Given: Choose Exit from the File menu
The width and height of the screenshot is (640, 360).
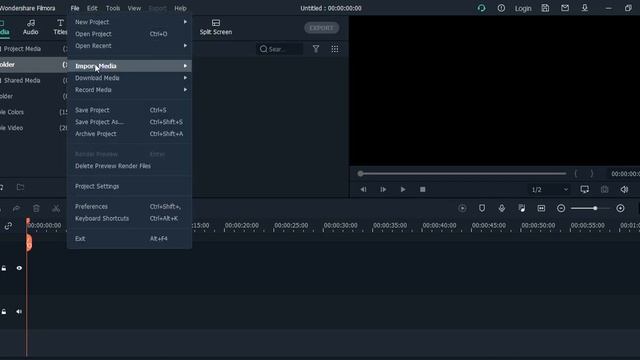Looking at the screenshot, I should [x=129, y=238].
